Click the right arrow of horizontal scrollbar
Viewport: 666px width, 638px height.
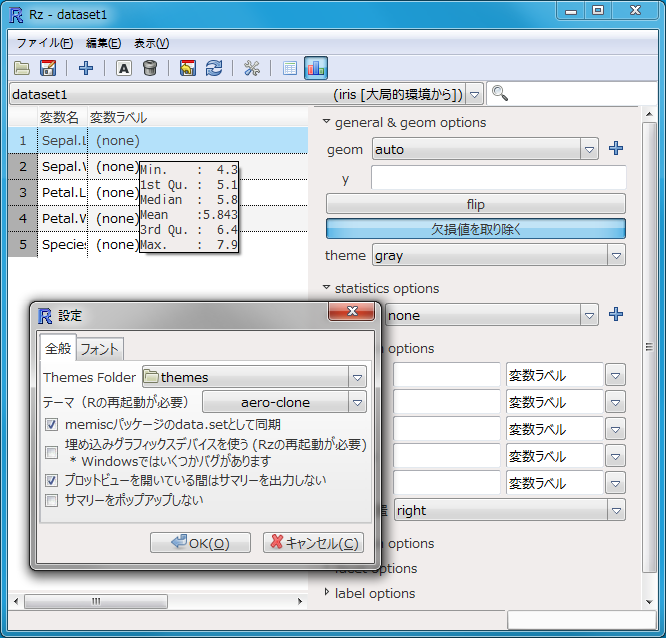pyautogui.click(x=300, y=601)
